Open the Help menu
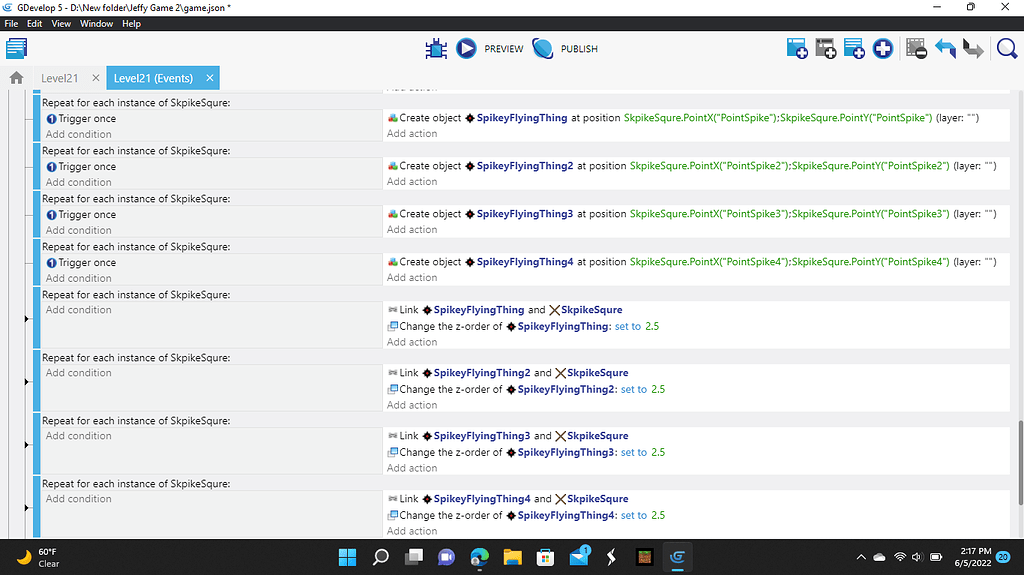This screenshot has height=575, width=1024. click(x=131, y=24)
